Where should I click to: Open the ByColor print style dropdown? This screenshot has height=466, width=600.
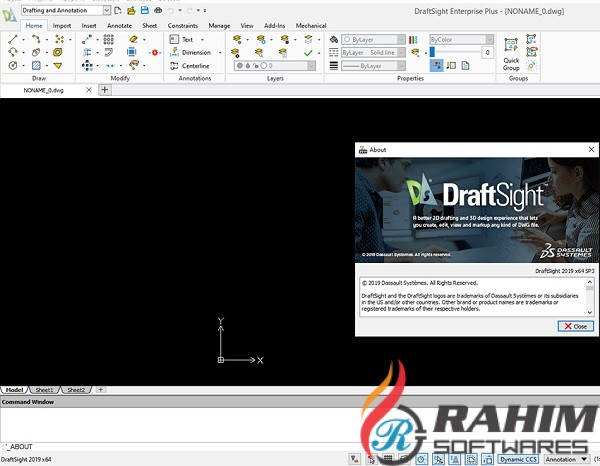(461, 39)
